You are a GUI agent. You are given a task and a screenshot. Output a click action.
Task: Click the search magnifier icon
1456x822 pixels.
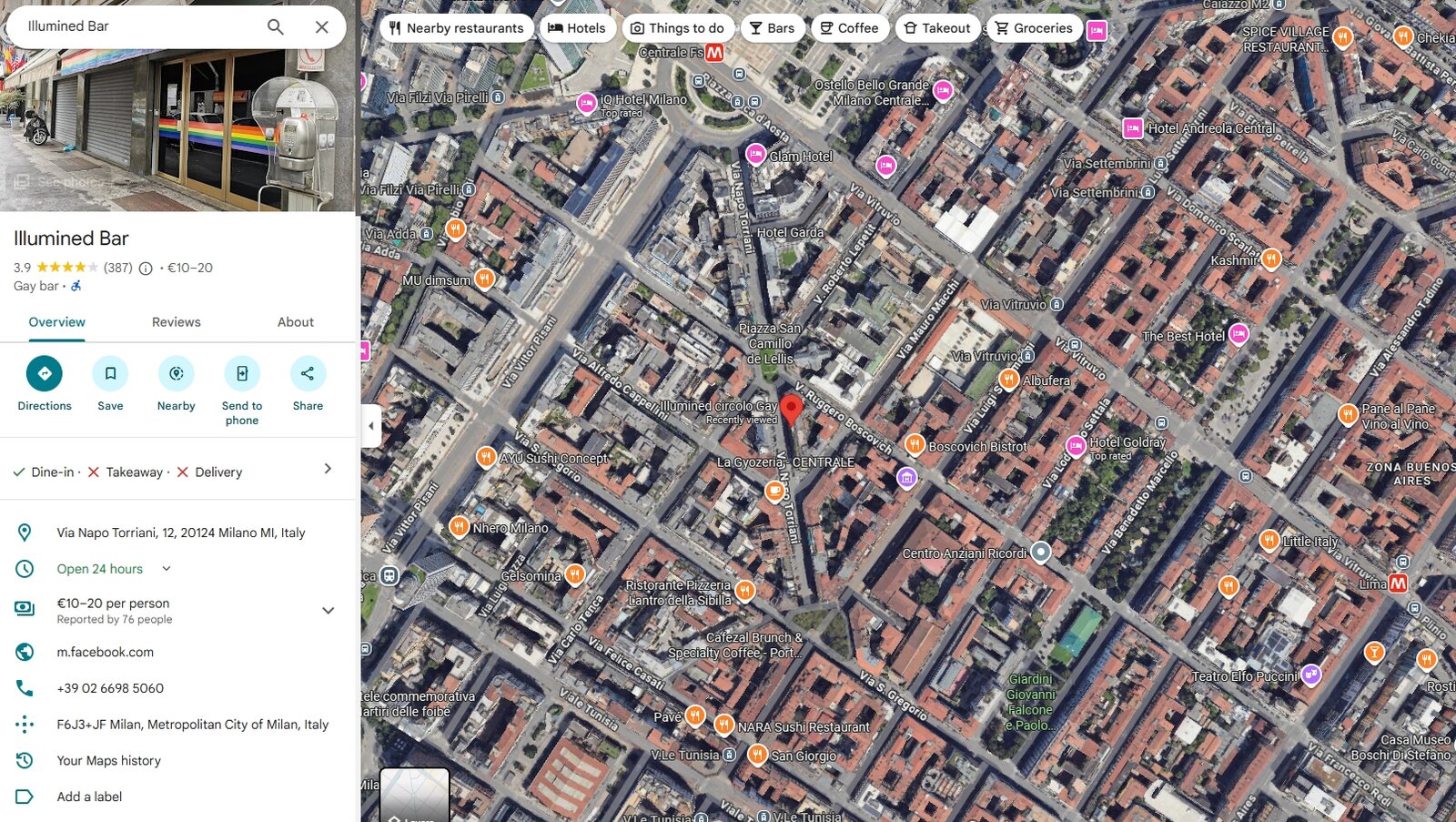(276, 27)
